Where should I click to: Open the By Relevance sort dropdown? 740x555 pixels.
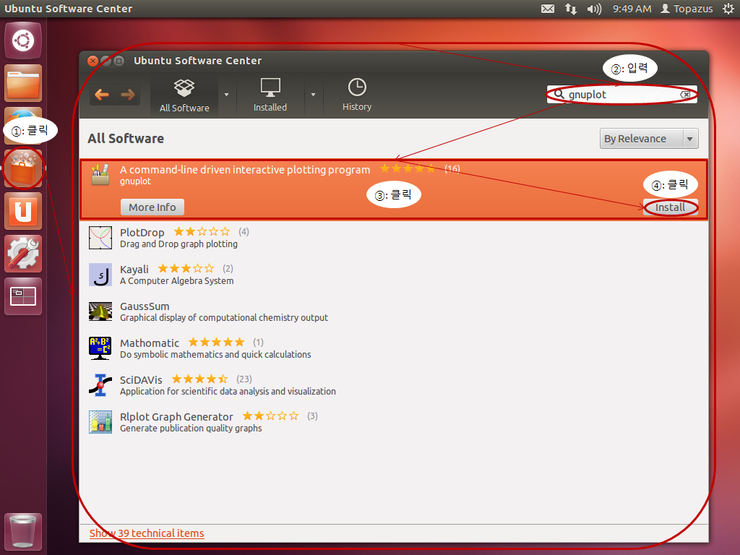649,139
